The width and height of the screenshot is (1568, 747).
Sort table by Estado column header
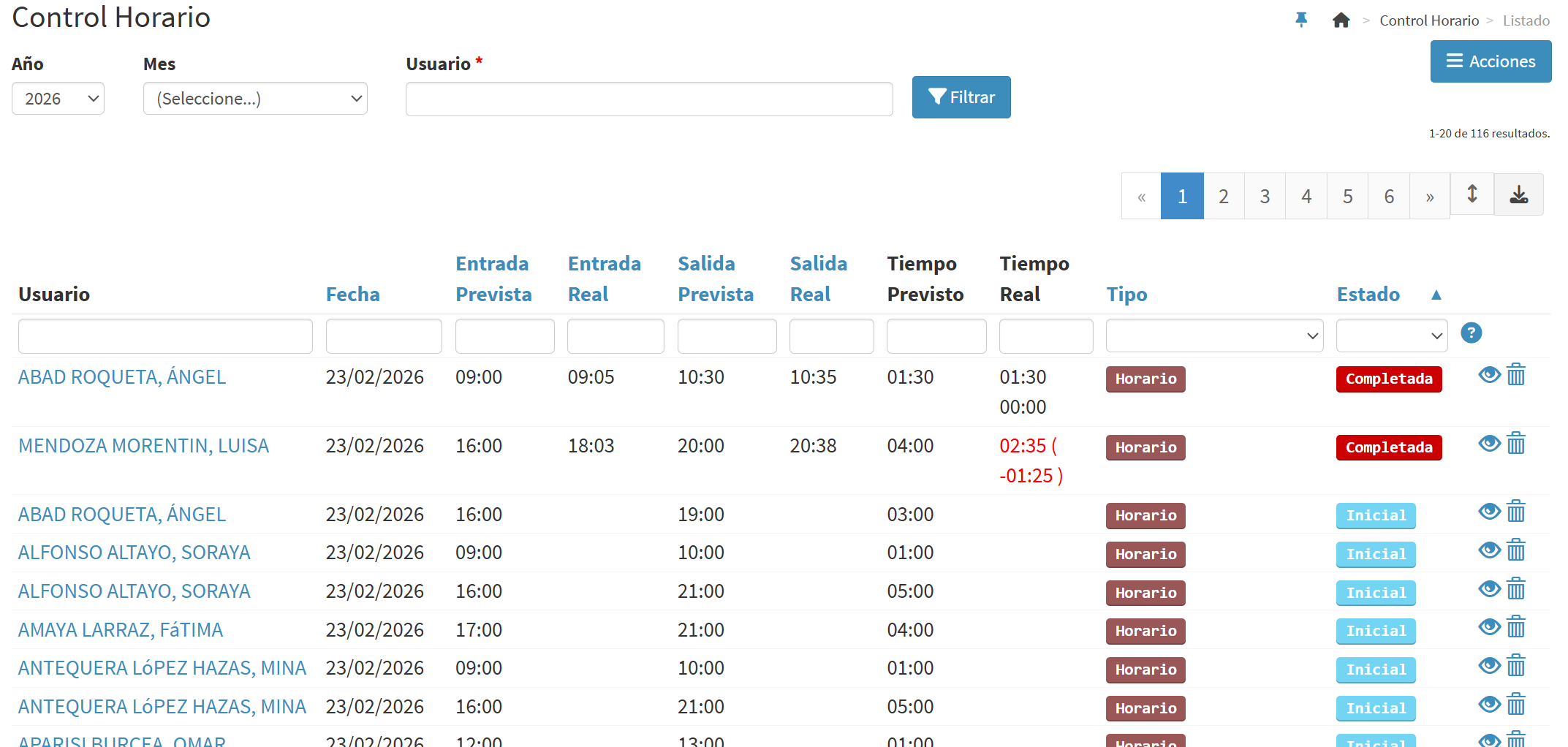click(1368, 295)
